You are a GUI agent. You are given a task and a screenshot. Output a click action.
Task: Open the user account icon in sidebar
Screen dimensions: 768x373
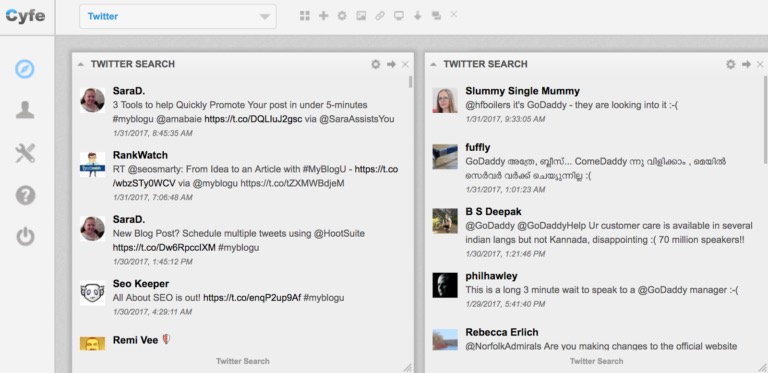pos(25,110)
